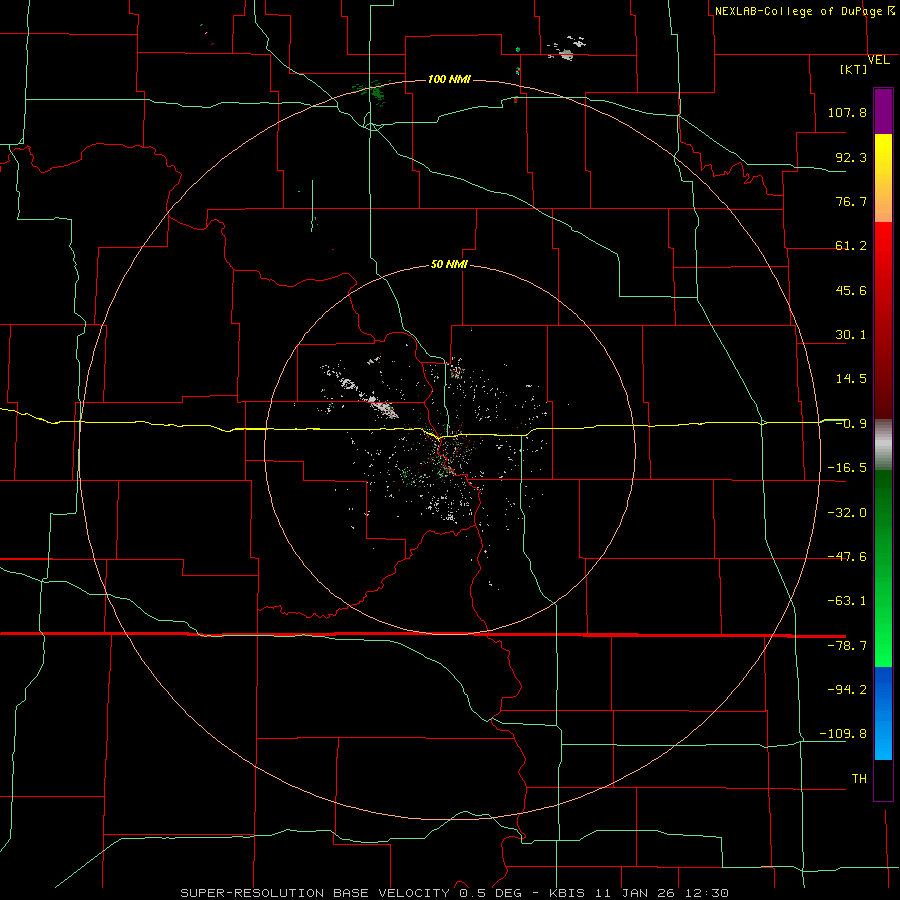Click the purple segment of the color bar
The height and width of the screenshot is (900, 900).
pyautogui.click(x=883, y=111)
